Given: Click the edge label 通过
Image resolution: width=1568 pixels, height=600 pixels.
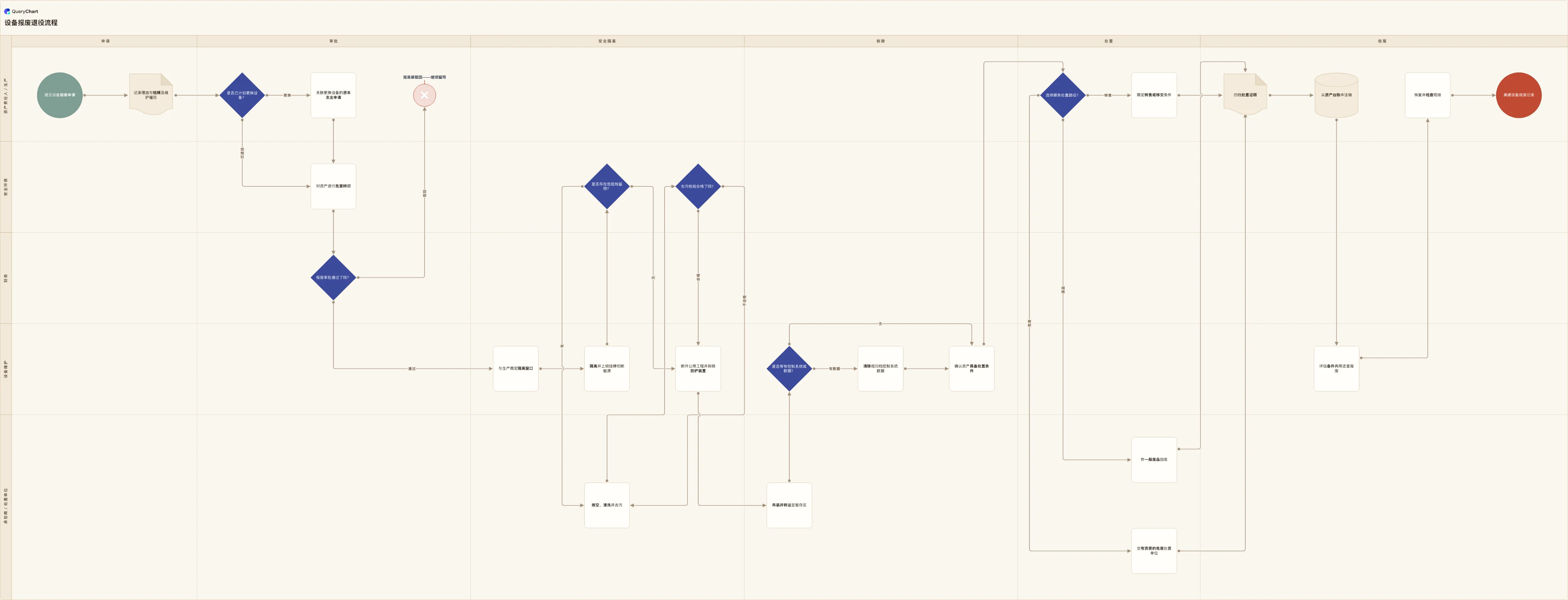Looking at the screenshot, I should click(412, 369).
